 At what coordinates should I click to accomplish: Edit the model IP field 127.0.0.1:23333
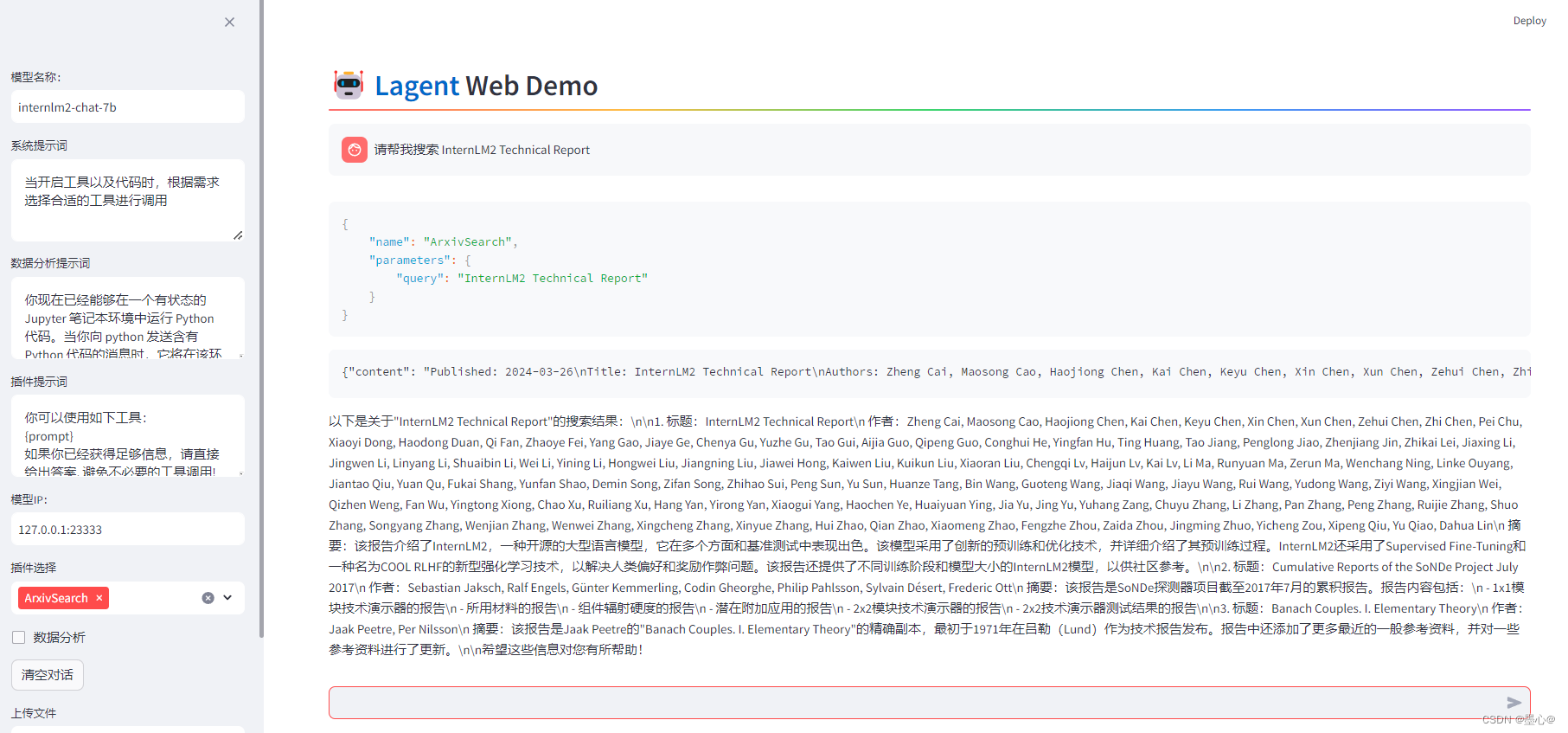click(128, 530)
